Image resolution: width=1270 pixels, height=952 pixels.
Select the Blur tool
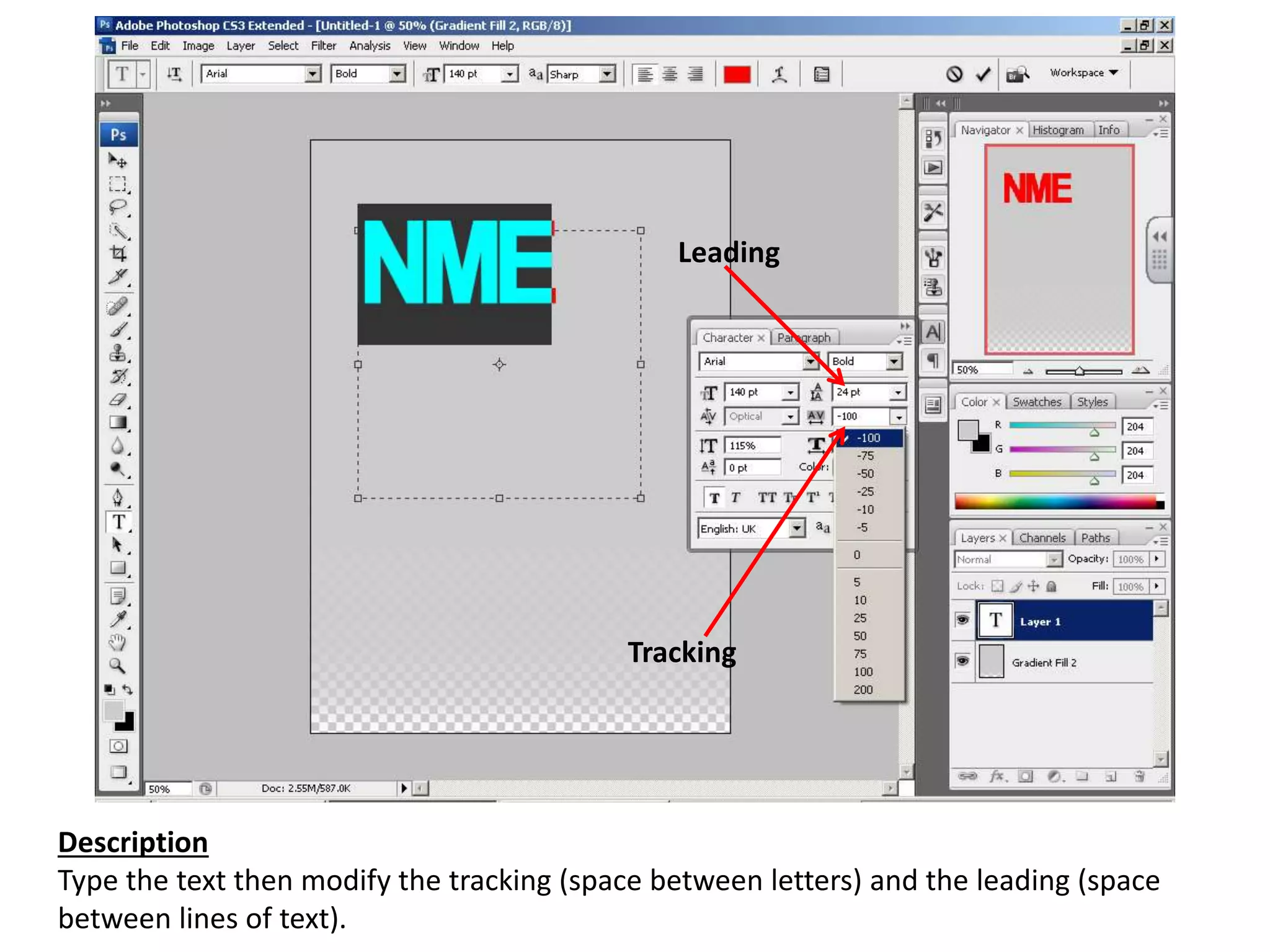tap(118, 446)
